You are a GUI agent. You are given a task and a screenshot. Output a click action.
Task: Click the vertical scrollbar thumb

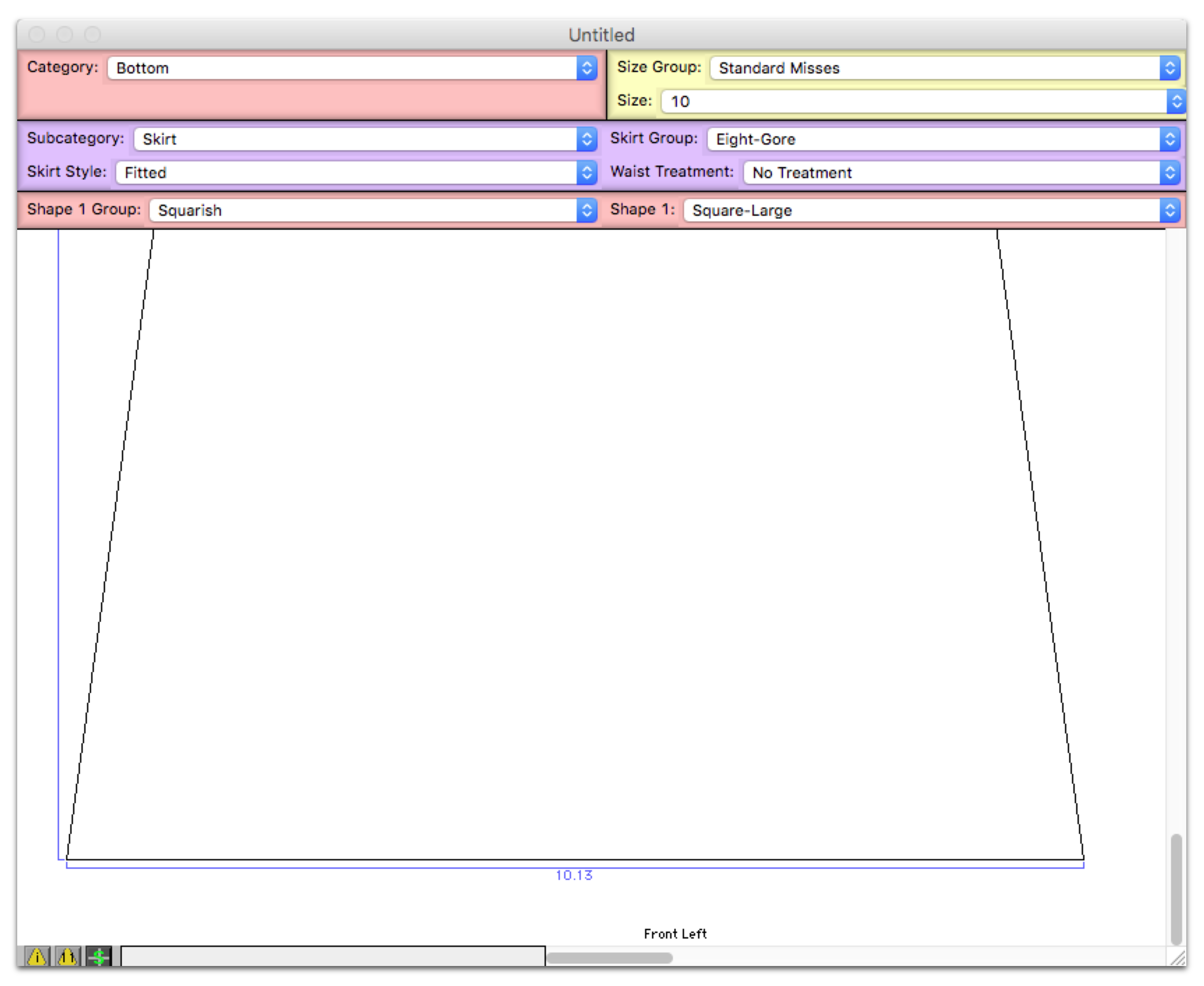tap(1176, 889)
